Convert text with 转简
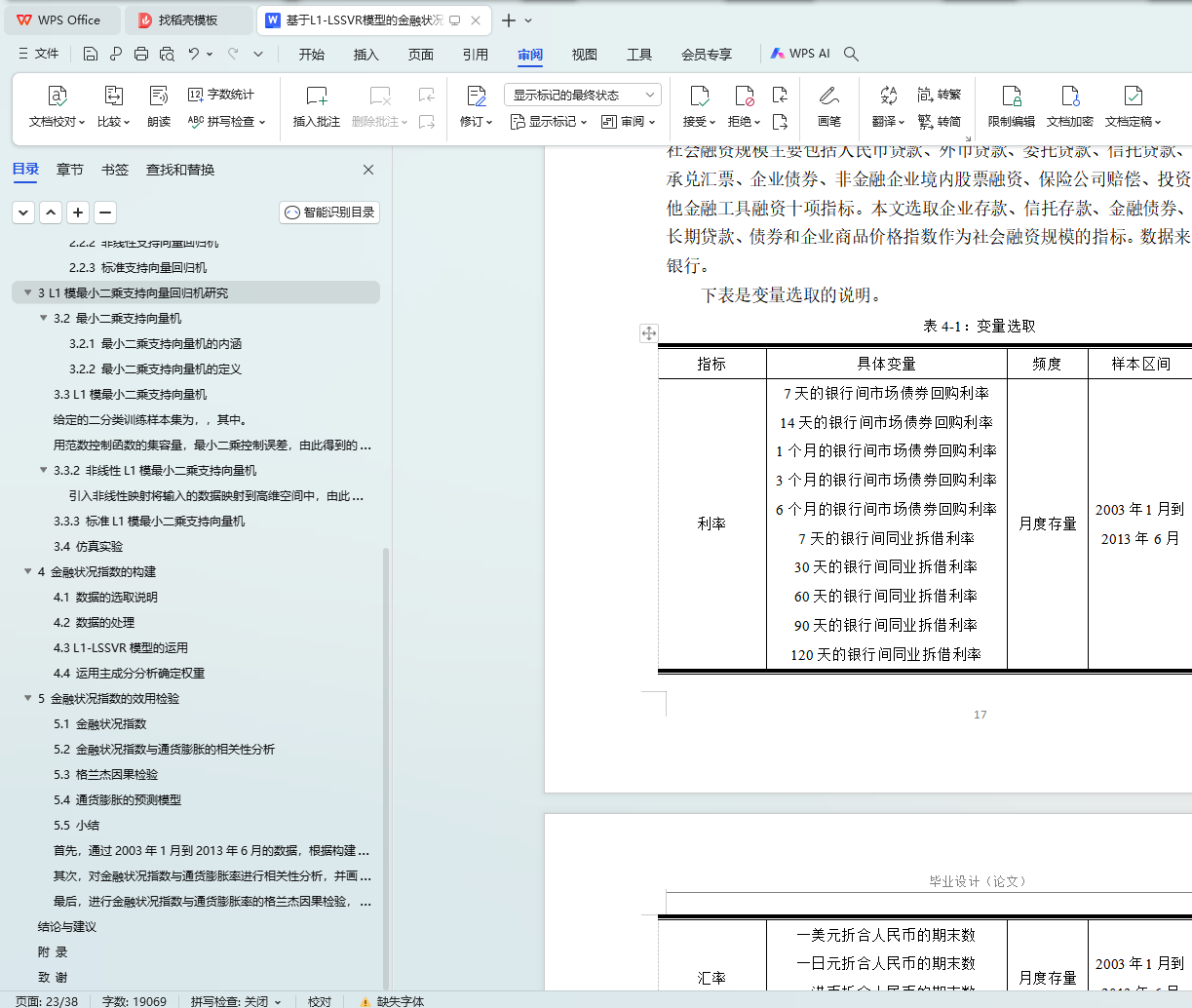The width and height of the screenshot is (1192, 1008). [940, 122]
